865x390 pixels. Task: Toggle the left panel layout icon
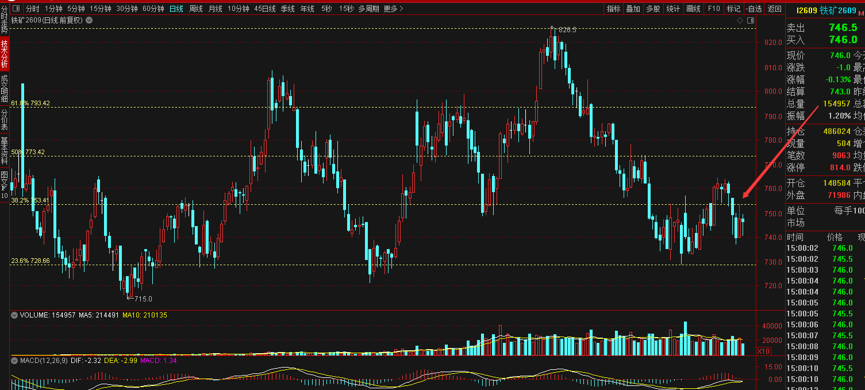point(15,9)
